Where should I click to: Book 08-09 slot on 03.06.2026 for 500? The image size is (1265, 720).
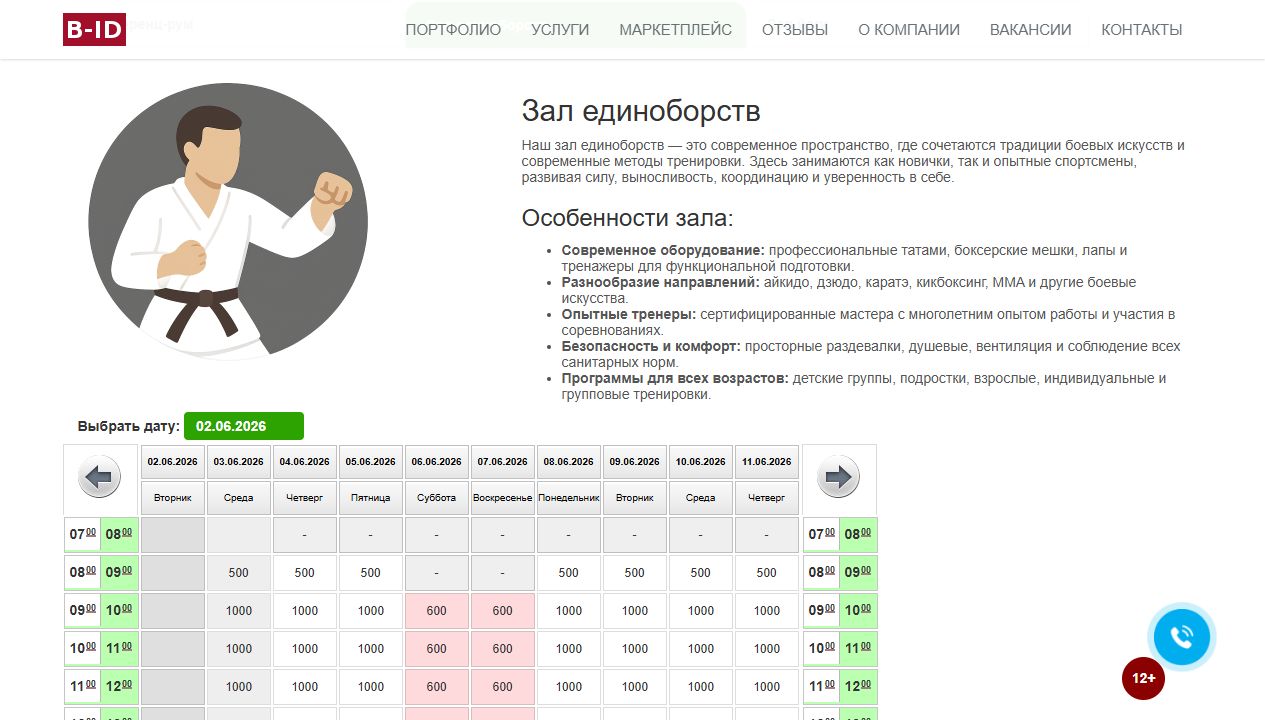pos(239,573)
